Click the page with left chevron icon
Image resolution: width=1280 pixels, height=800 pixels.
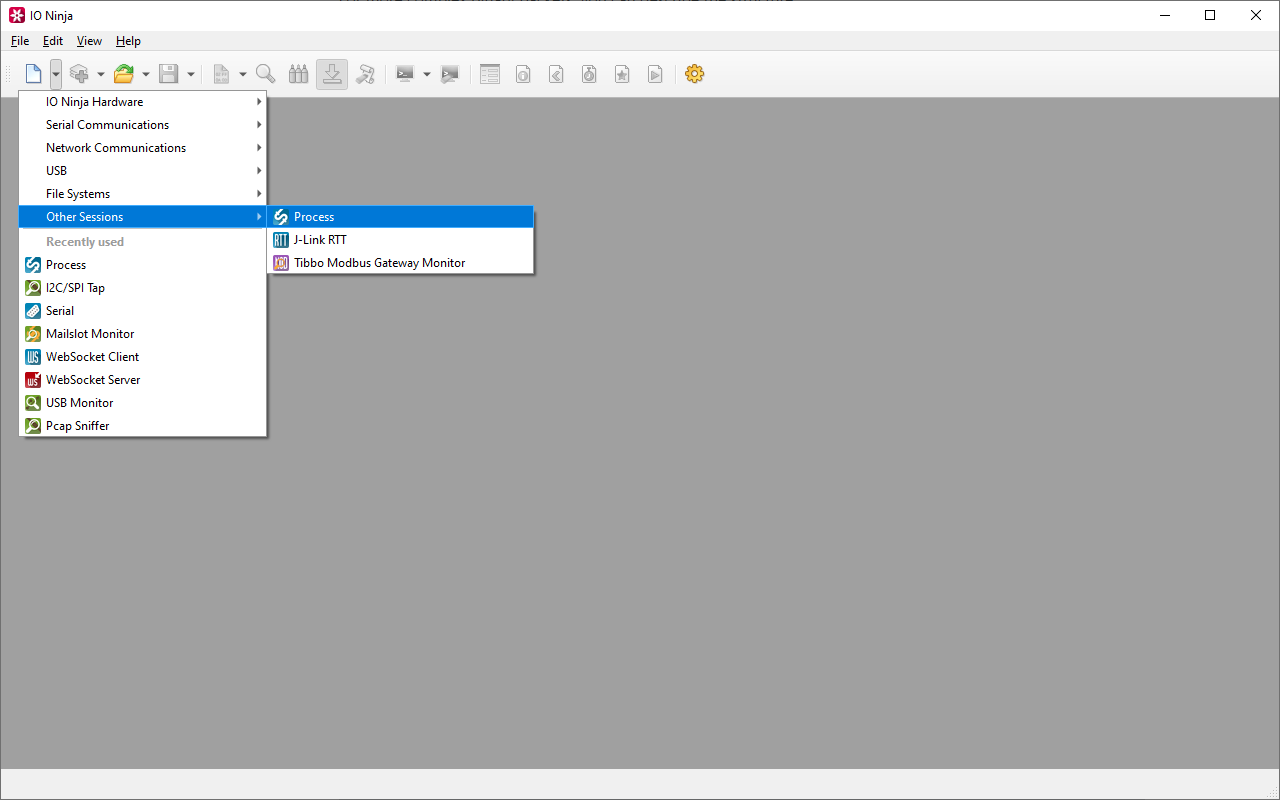point(556,74)
